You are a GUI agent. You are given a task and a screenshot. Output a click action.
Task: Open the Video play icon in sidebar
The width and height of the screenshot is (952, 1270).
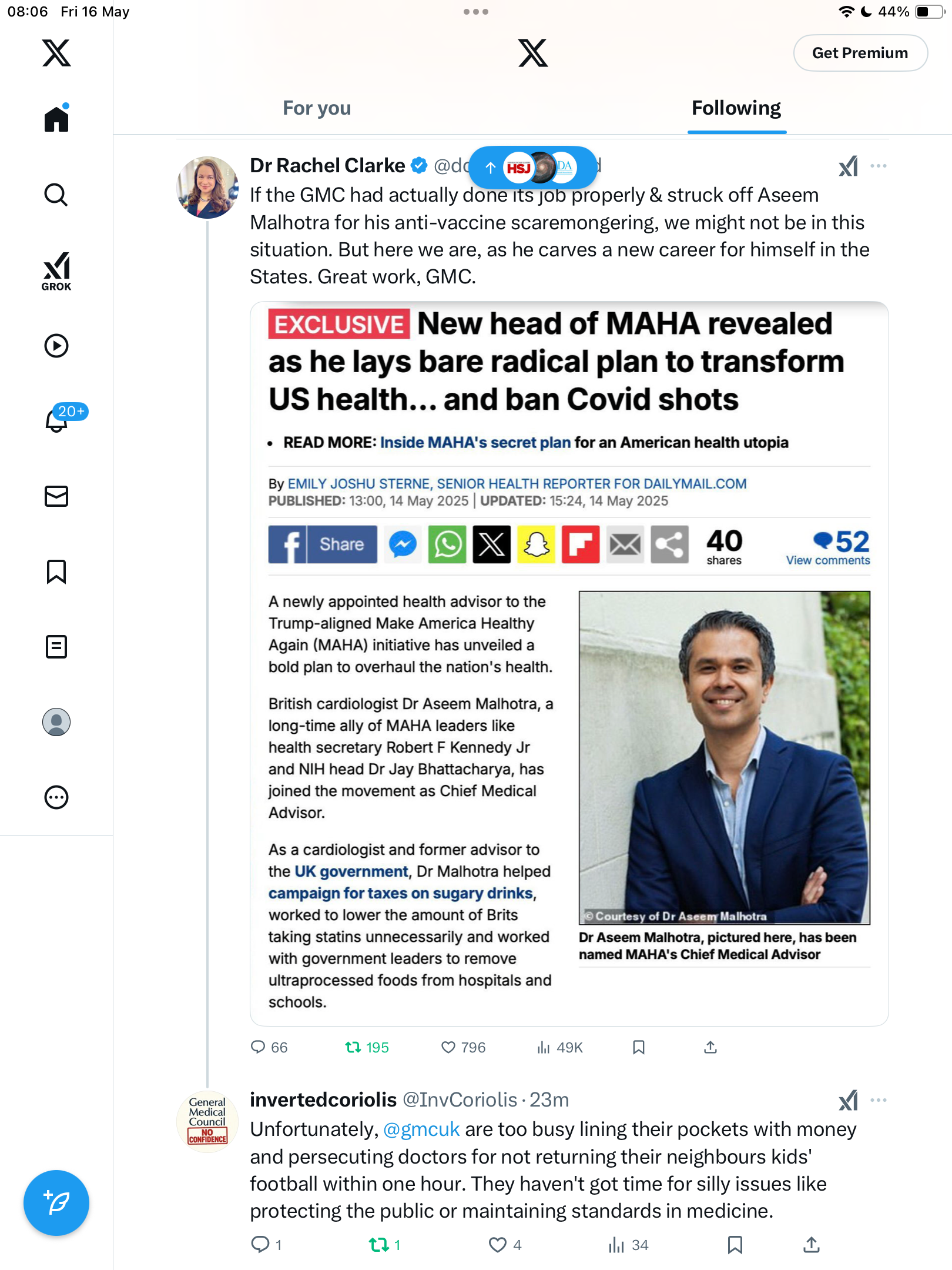pos(56,346)
